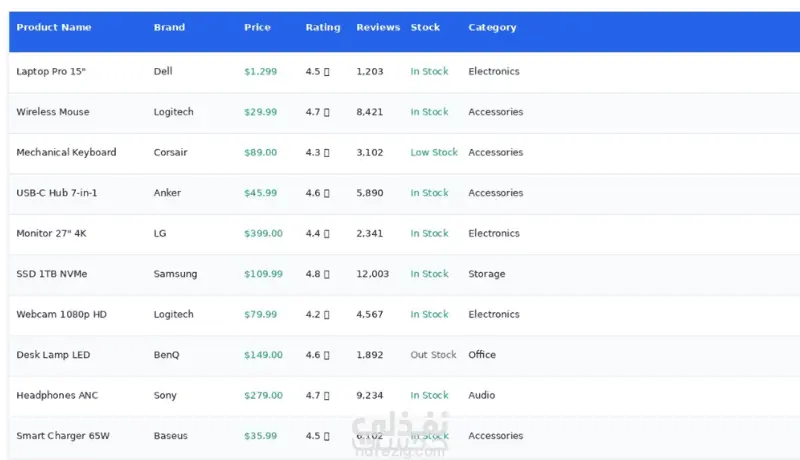Click the 4.2 rating value
This screenshot has width=800, height=460.
[317, 314]
